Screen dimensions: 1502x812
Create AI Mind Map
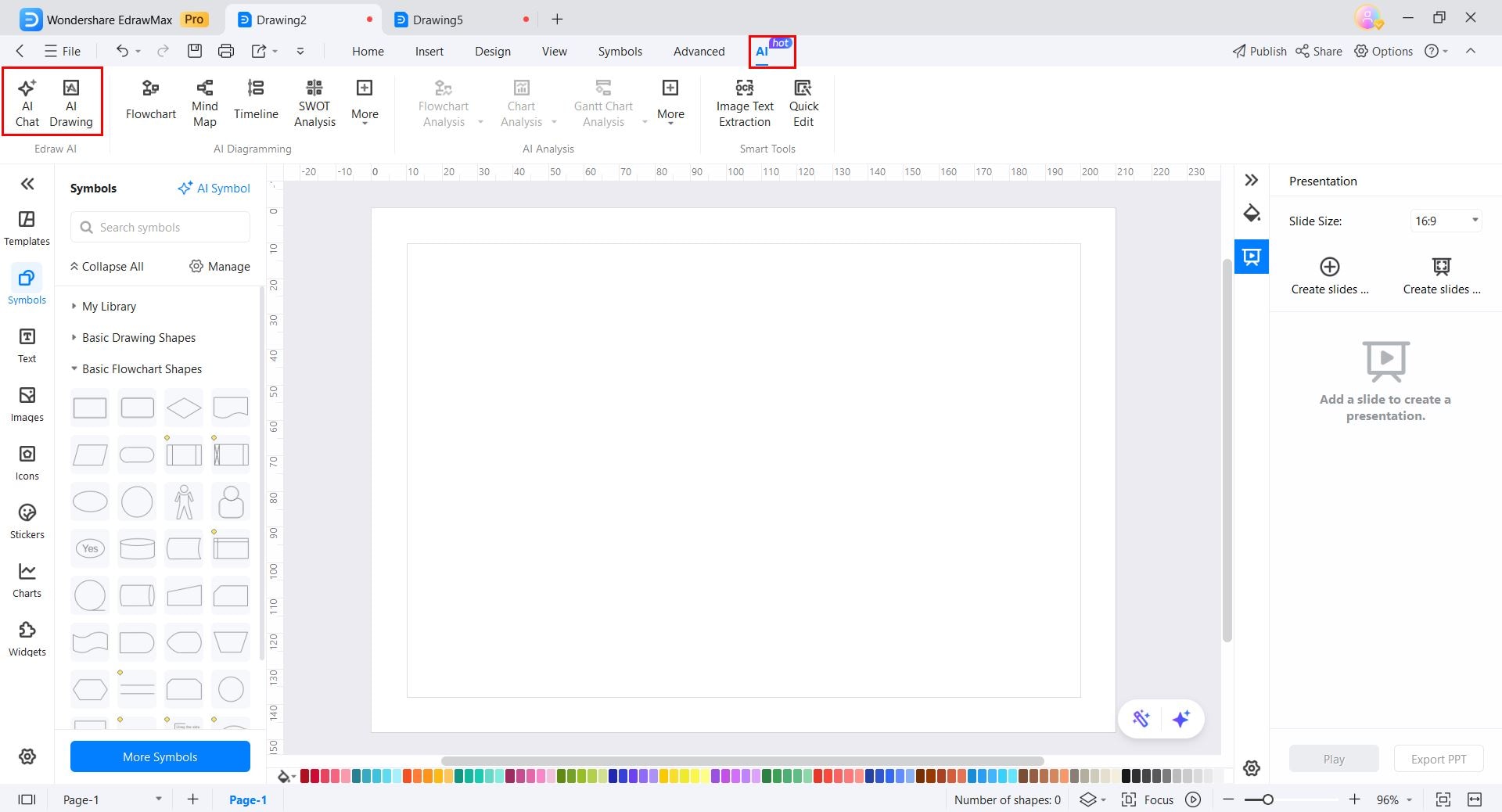pyautogui.click(x=204, y=103)
